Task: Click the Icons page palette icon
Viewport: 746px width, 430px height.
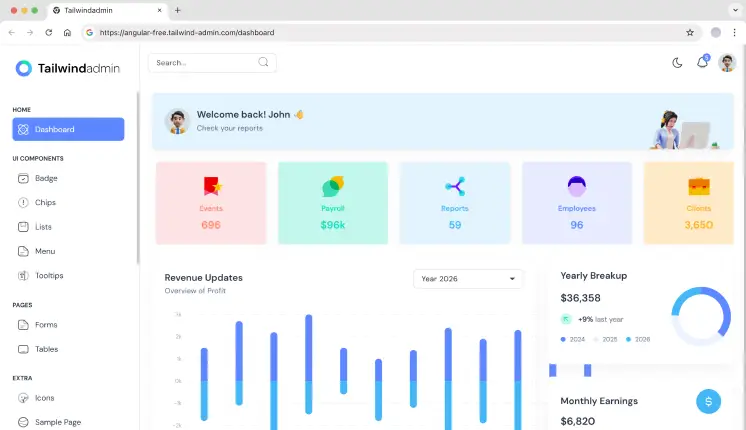Action: click(x=23, y=398)
